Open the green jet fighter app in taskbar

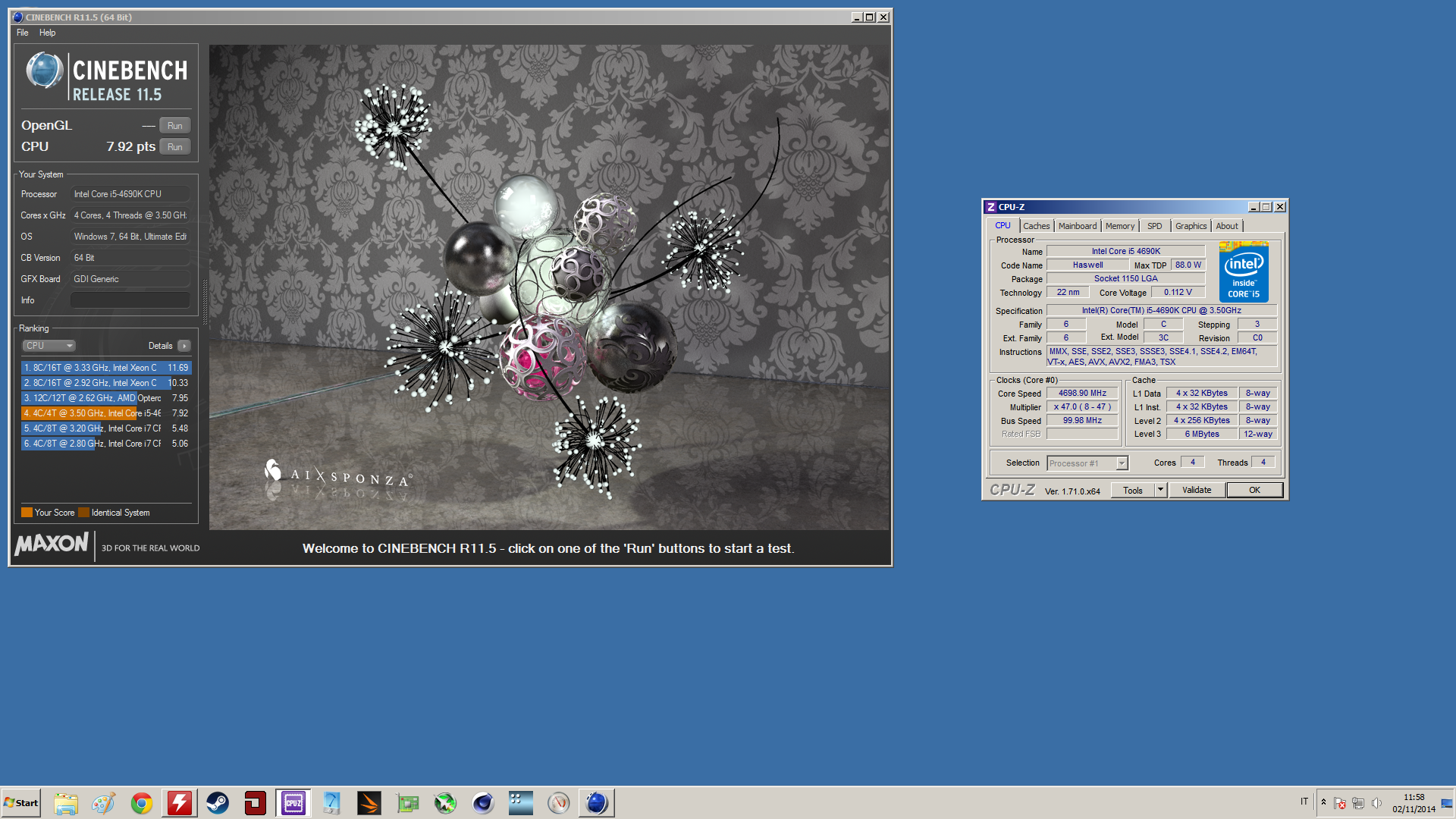point(445,803)
